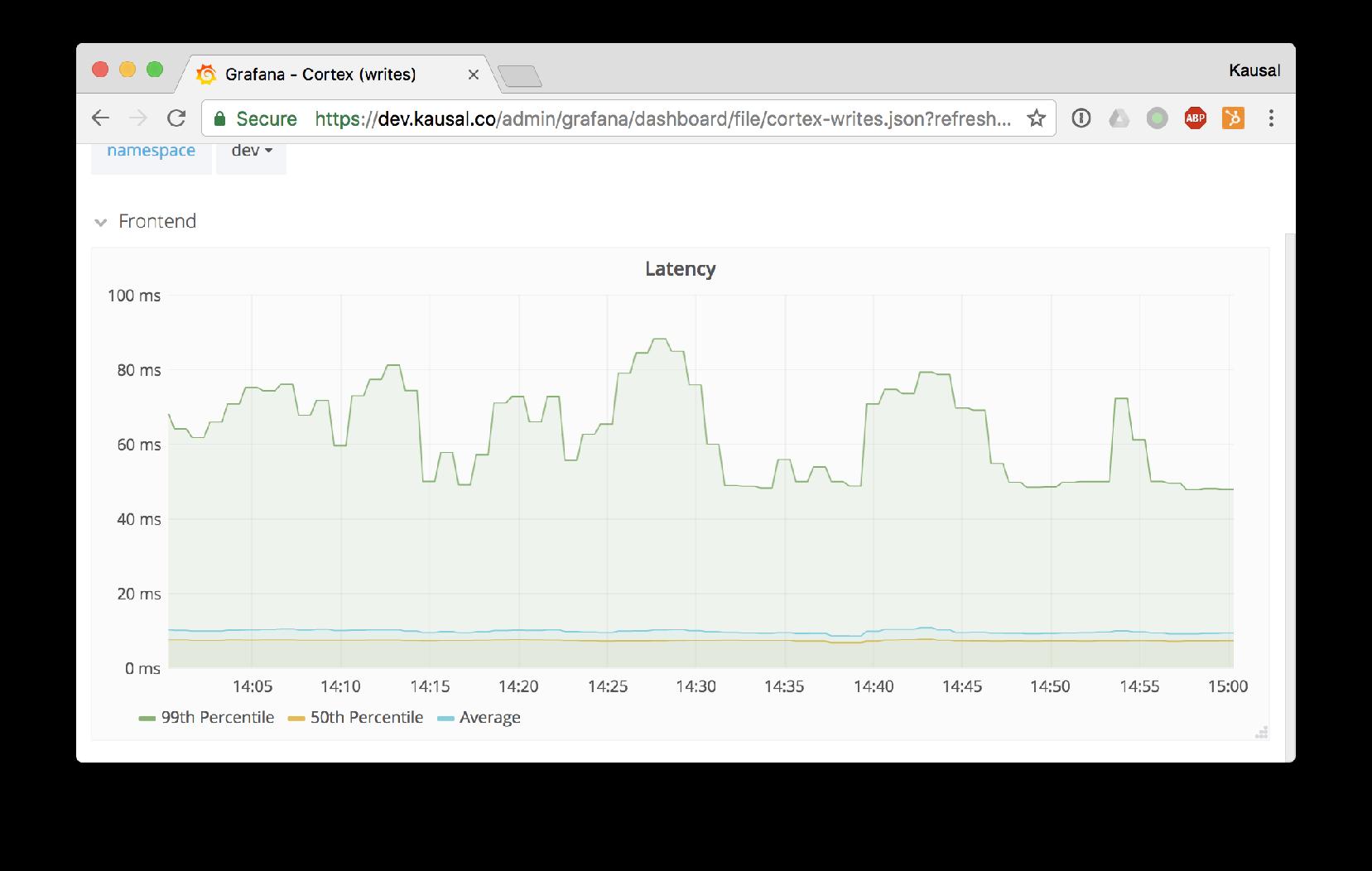Viewport: 1372px width, 871px height.
Task: Open the Adblock Plus extension
Action: [1195, 118]
